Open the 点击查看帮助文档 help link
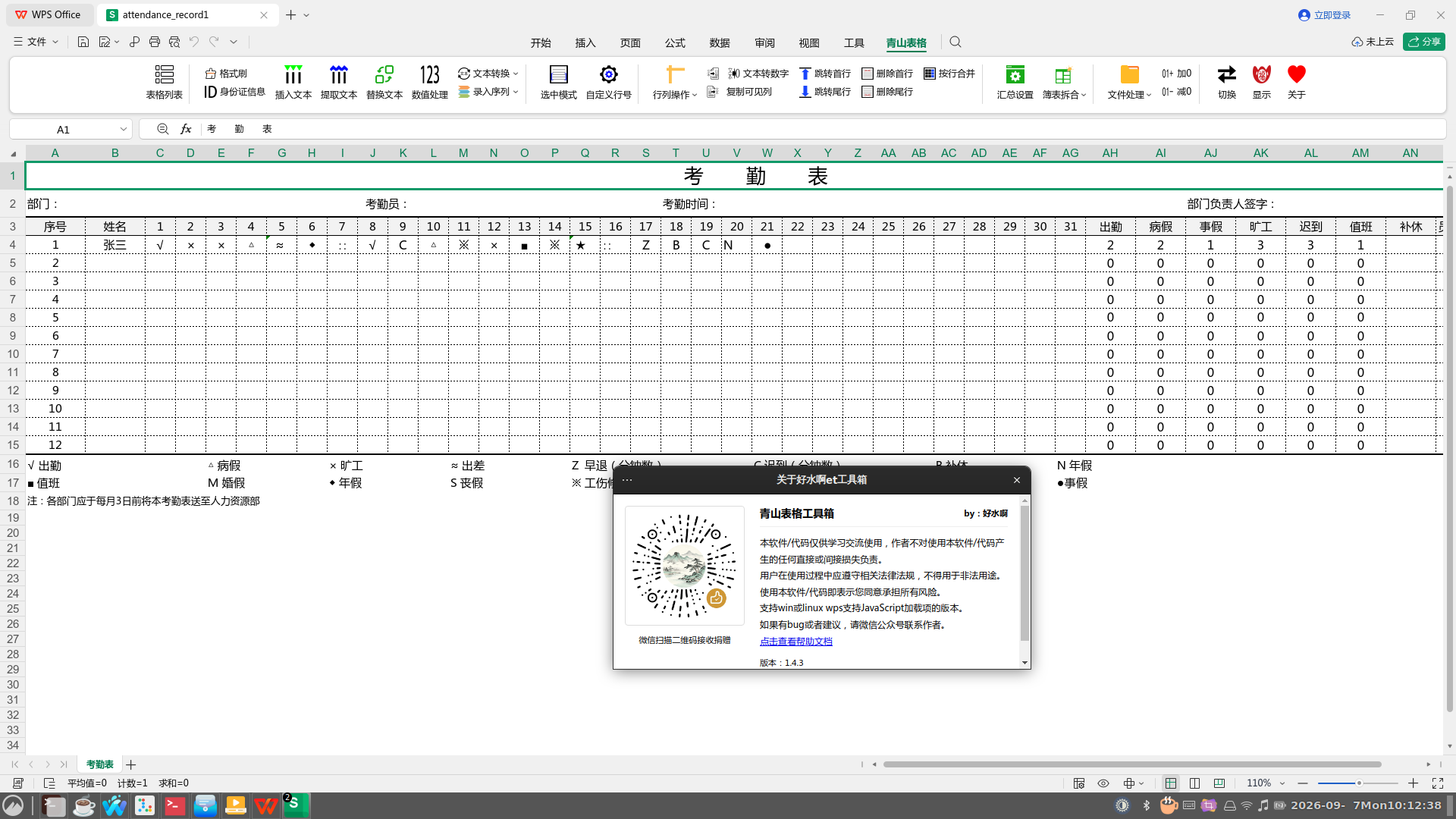 click(796, 642)
